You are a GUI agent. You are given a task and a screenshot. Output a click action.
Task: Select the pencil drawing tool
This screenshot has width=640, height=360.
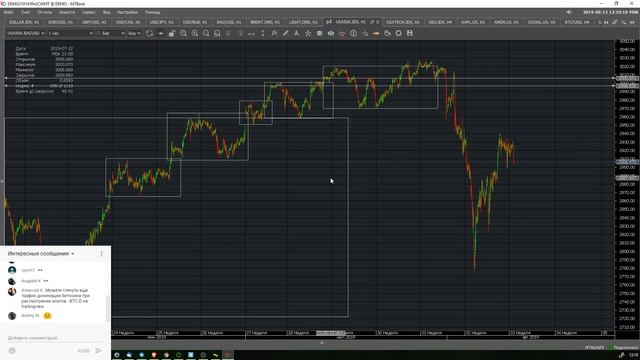coord(285,33)
